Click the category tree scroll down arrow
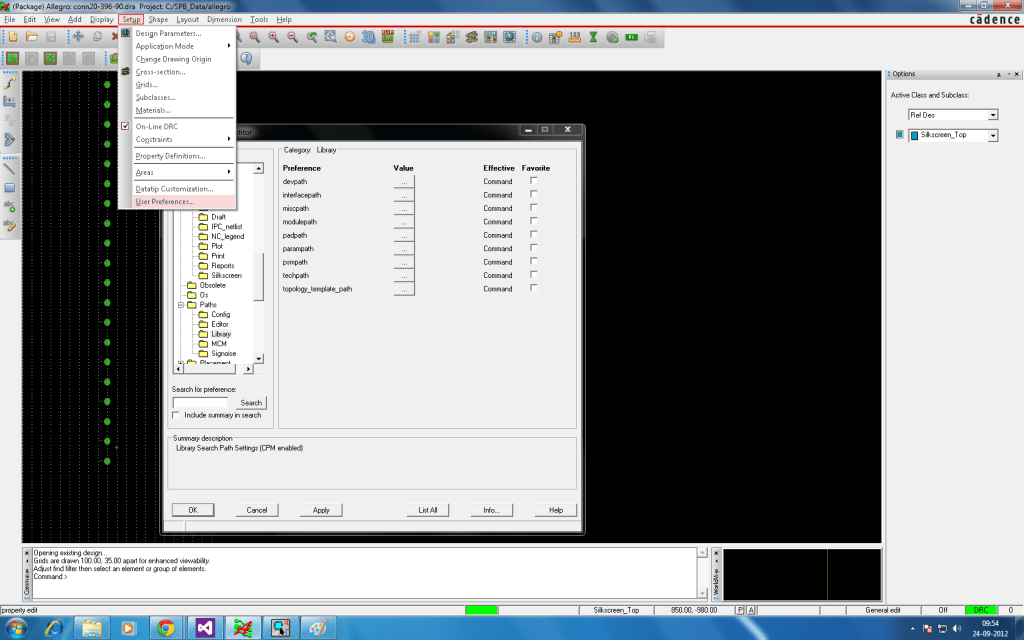Image resolution: width=1024 pixels, height=640 pixels. [x=259, y=359]
